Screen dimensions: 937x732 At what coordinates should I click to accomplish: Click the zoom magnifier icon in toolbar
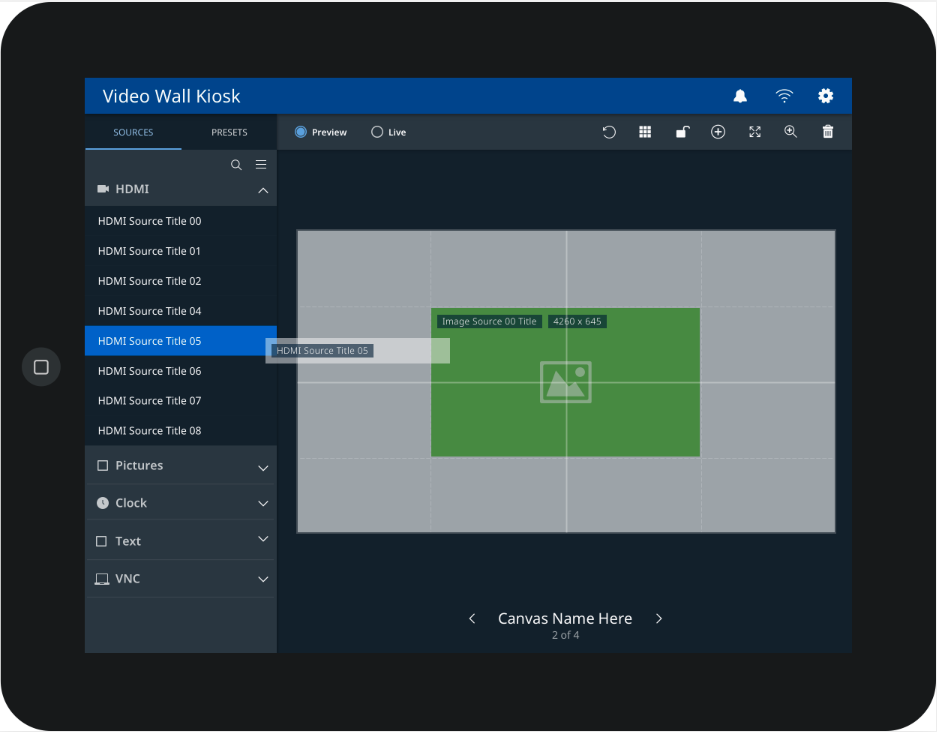pyautogui.click(x=791, y=131)
